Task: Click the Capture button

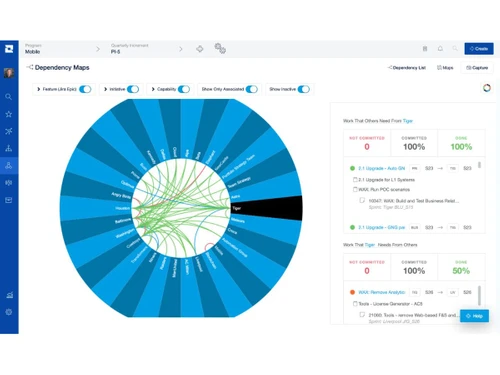Action: [x=477, y=68]
